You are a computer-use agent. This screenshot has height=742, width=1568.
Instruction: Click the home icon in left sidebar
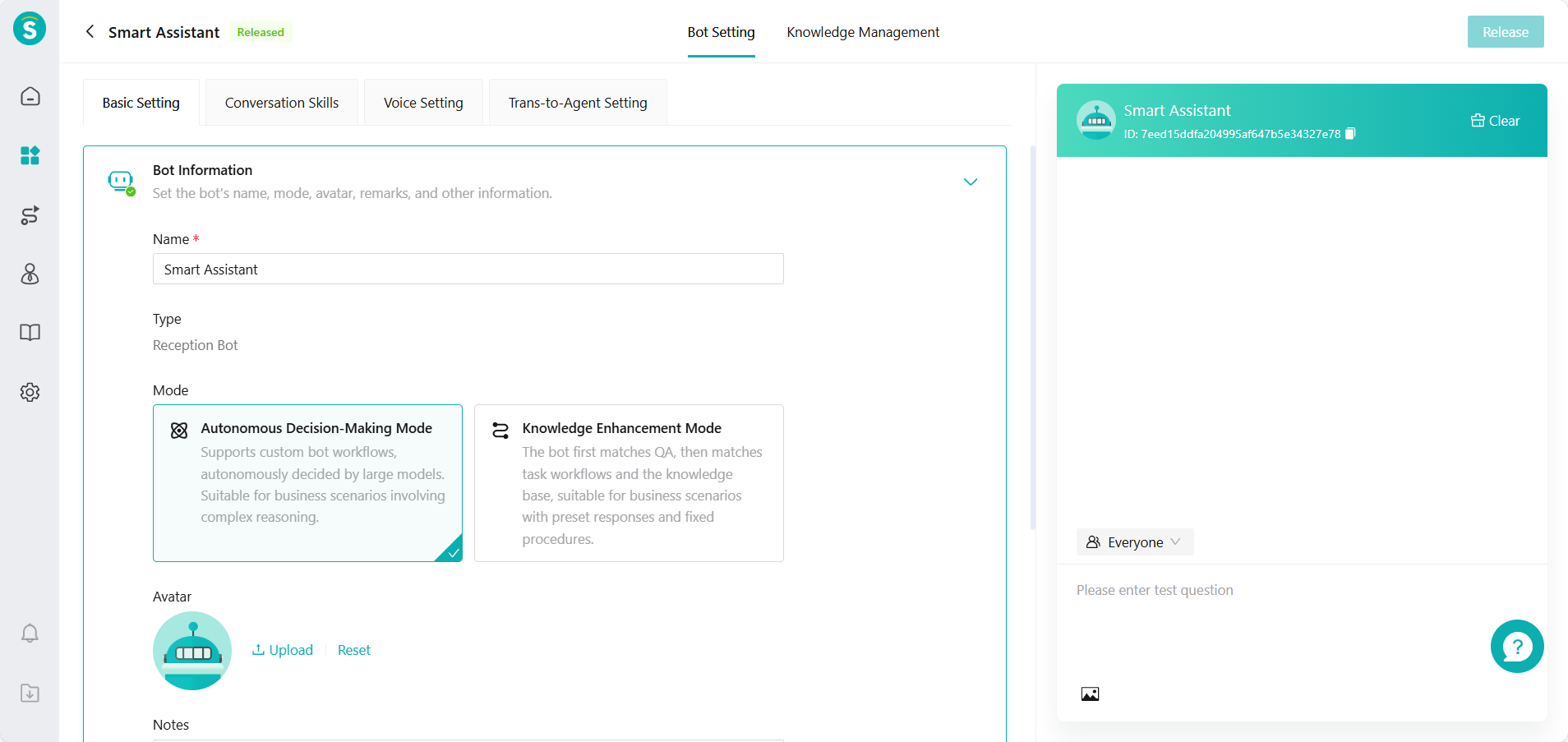pyautogui.click(x=30, y=96)
